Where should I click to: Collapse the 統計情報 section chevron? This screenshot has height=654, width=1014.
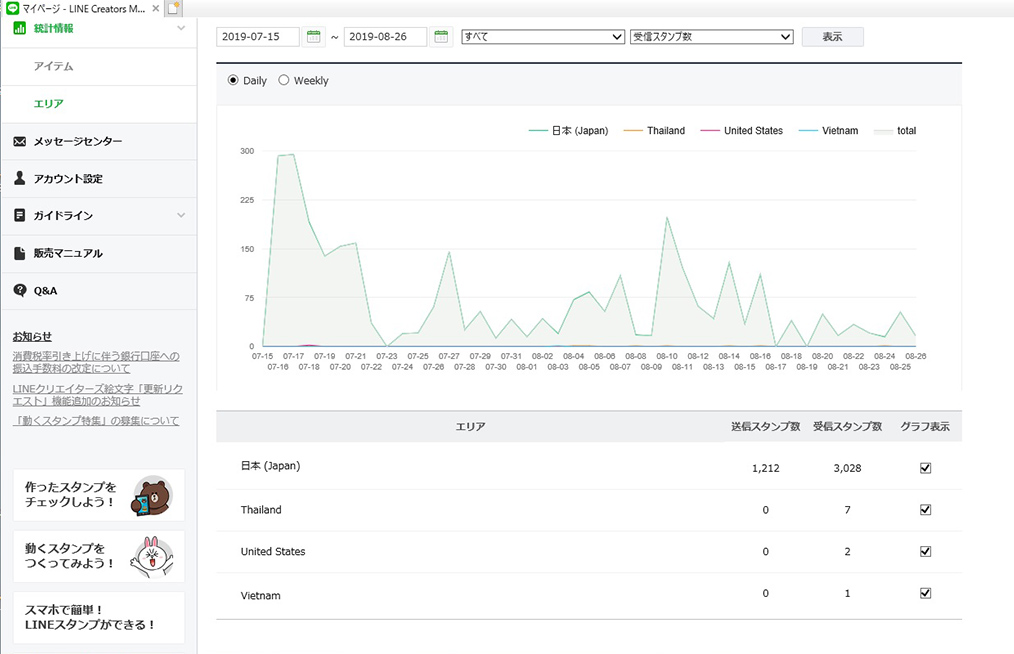point(181,28)
